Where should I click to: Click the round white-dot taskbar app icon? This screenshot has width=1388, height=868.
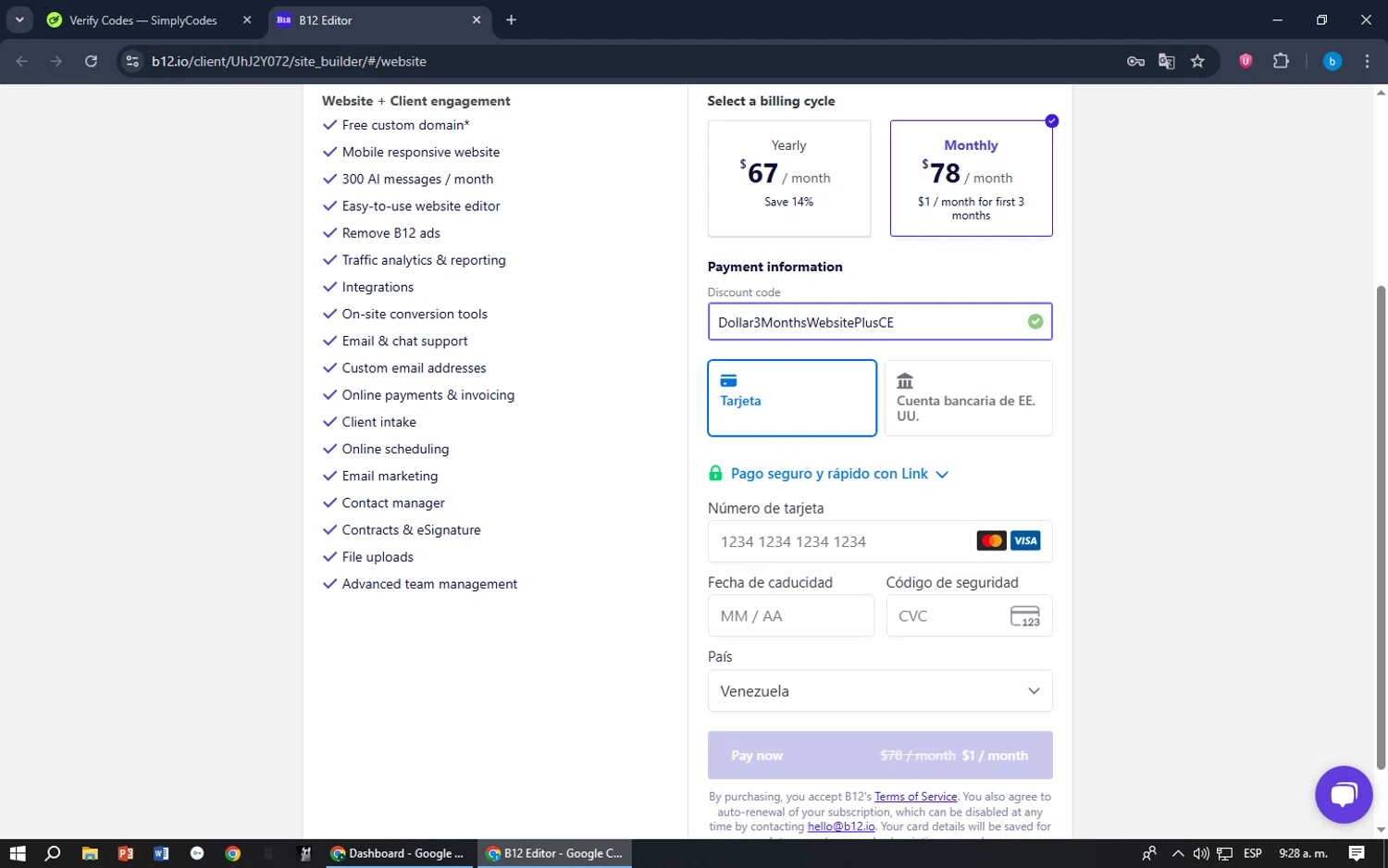[197, 853]
